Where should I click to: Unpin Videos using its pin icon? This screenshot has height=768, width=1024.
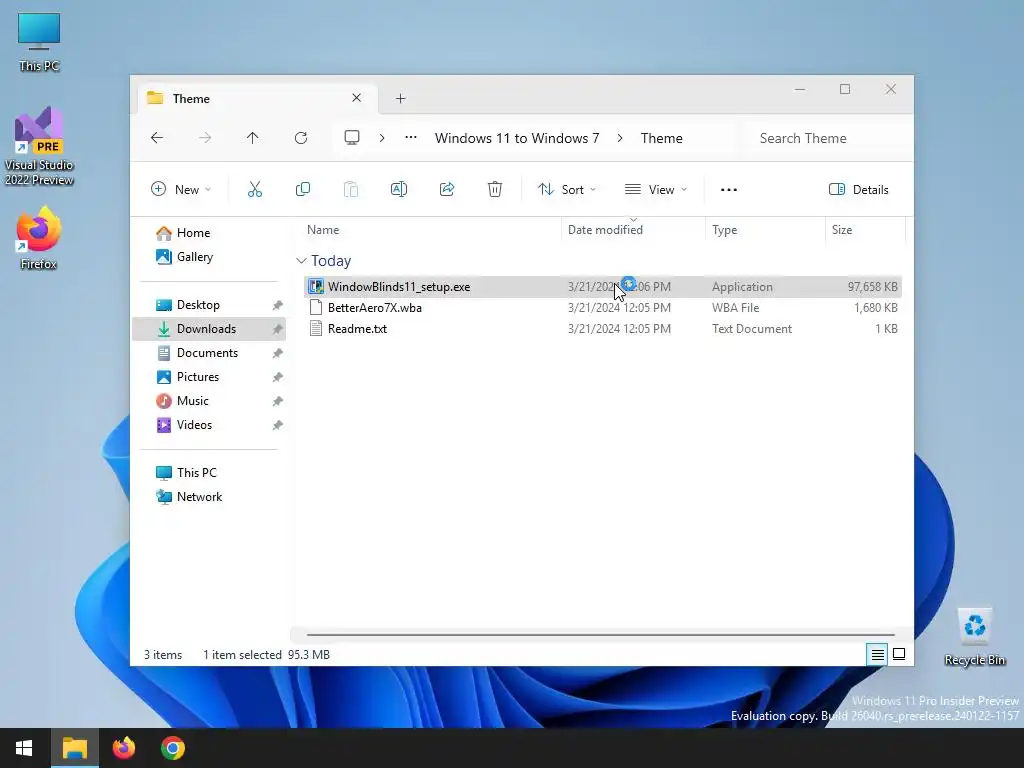click(x=278, y=425)
